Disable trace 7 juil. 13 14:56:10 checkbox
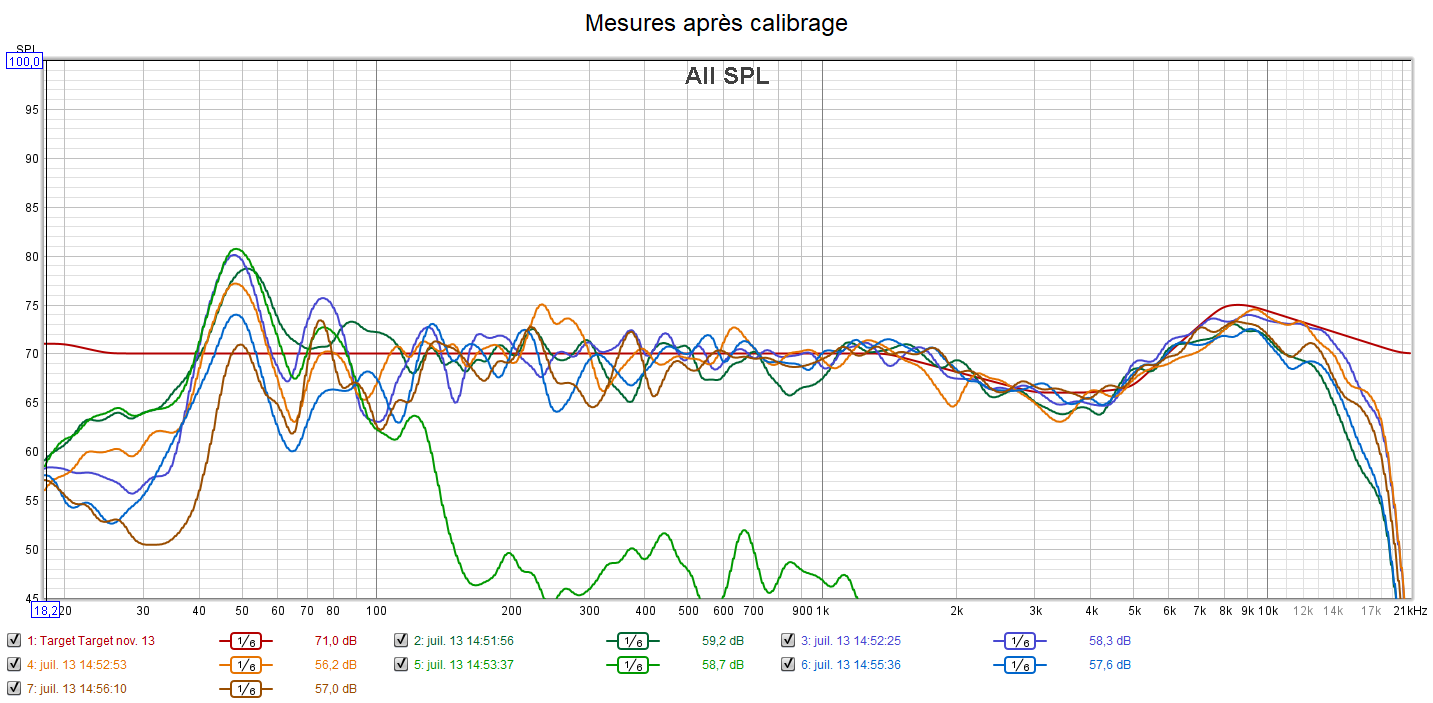Viewport: 1433px width, 703px height. point(14,689)
